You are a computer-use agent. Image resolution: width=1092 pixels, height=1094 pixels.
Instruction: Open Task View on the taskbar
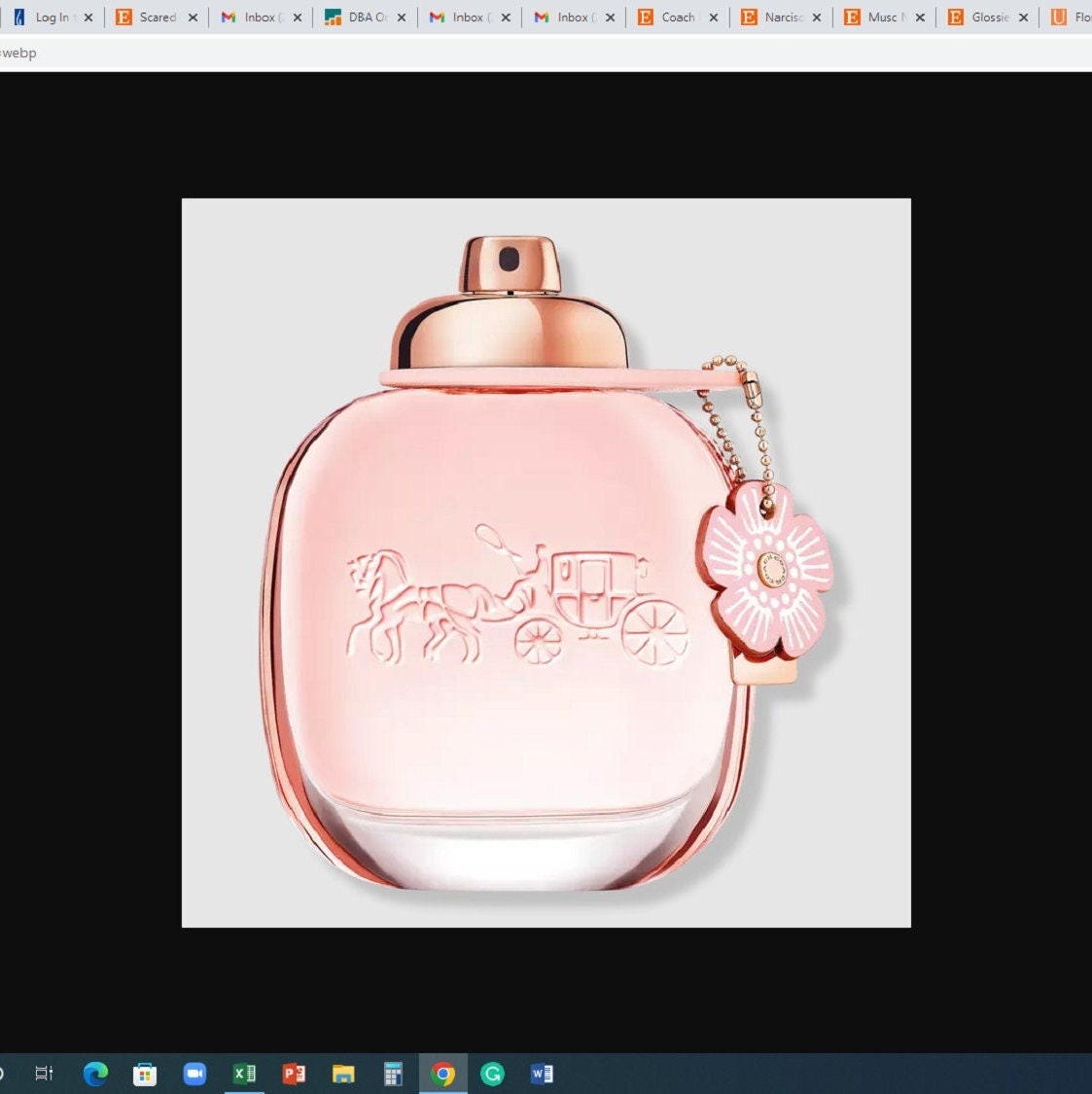point(44,1073)
